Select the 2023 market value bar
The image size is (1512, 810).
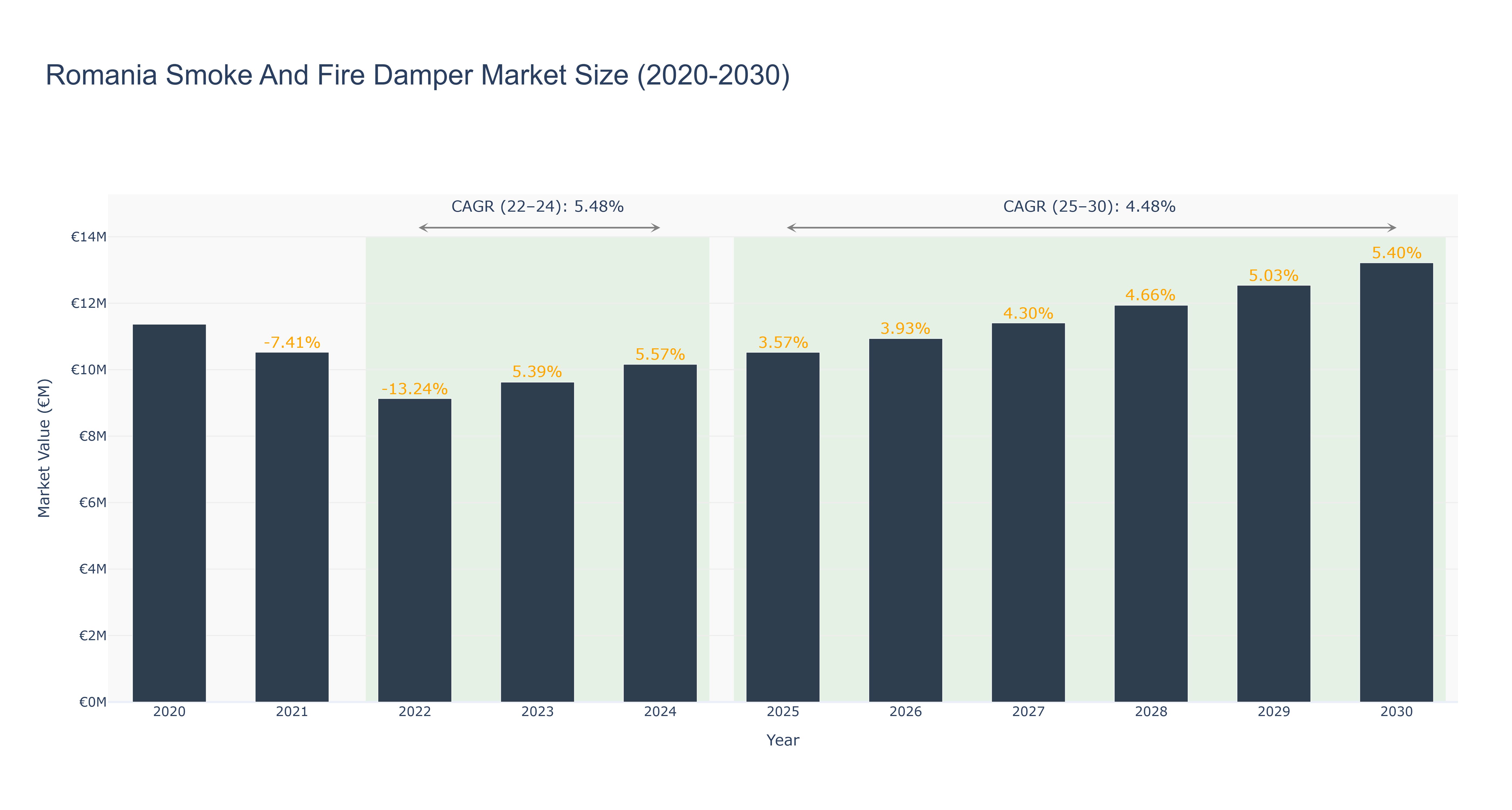[537, 542]
